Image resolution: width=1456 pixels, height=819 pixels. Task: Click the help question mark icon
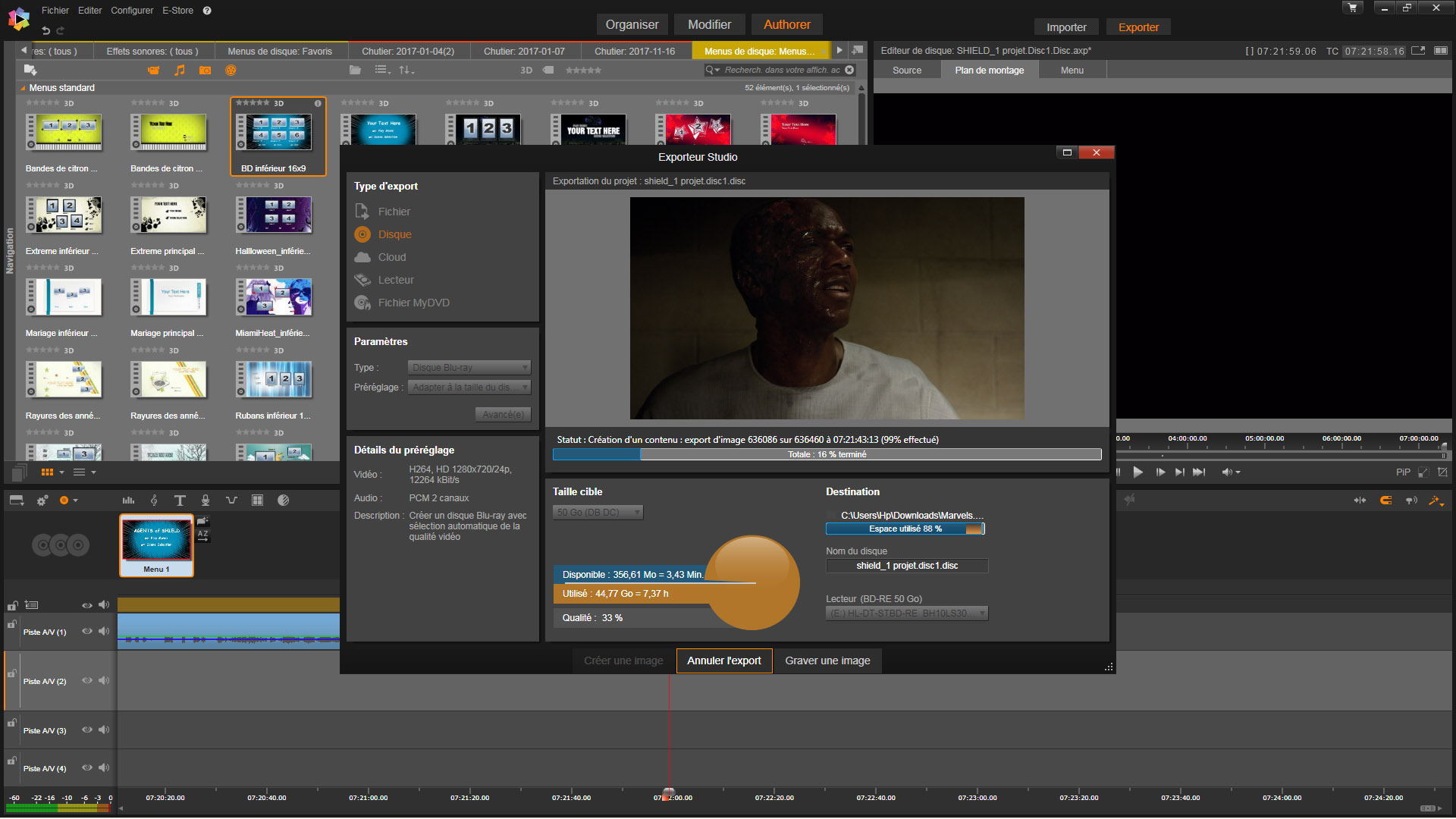(x=207, y=11)
